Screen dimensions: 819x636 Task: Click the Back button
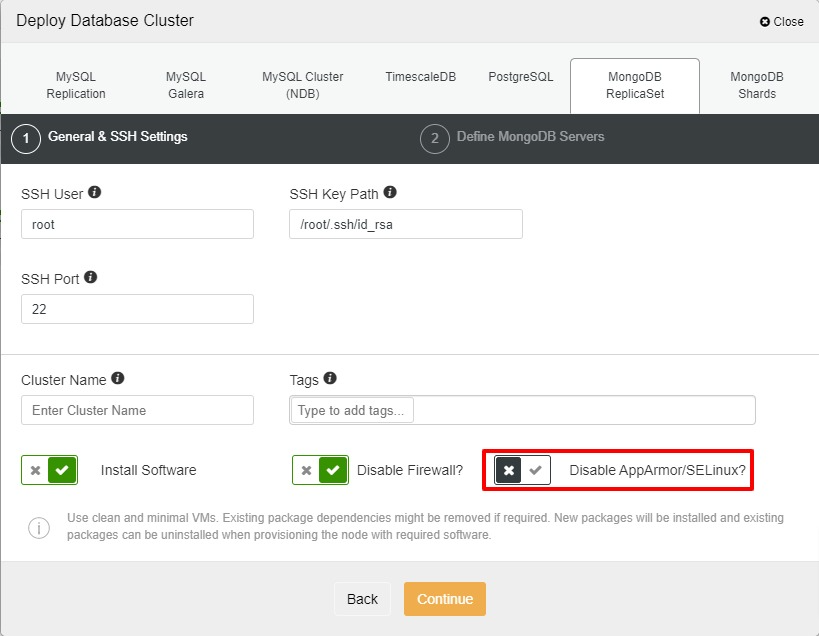[362, 599]
